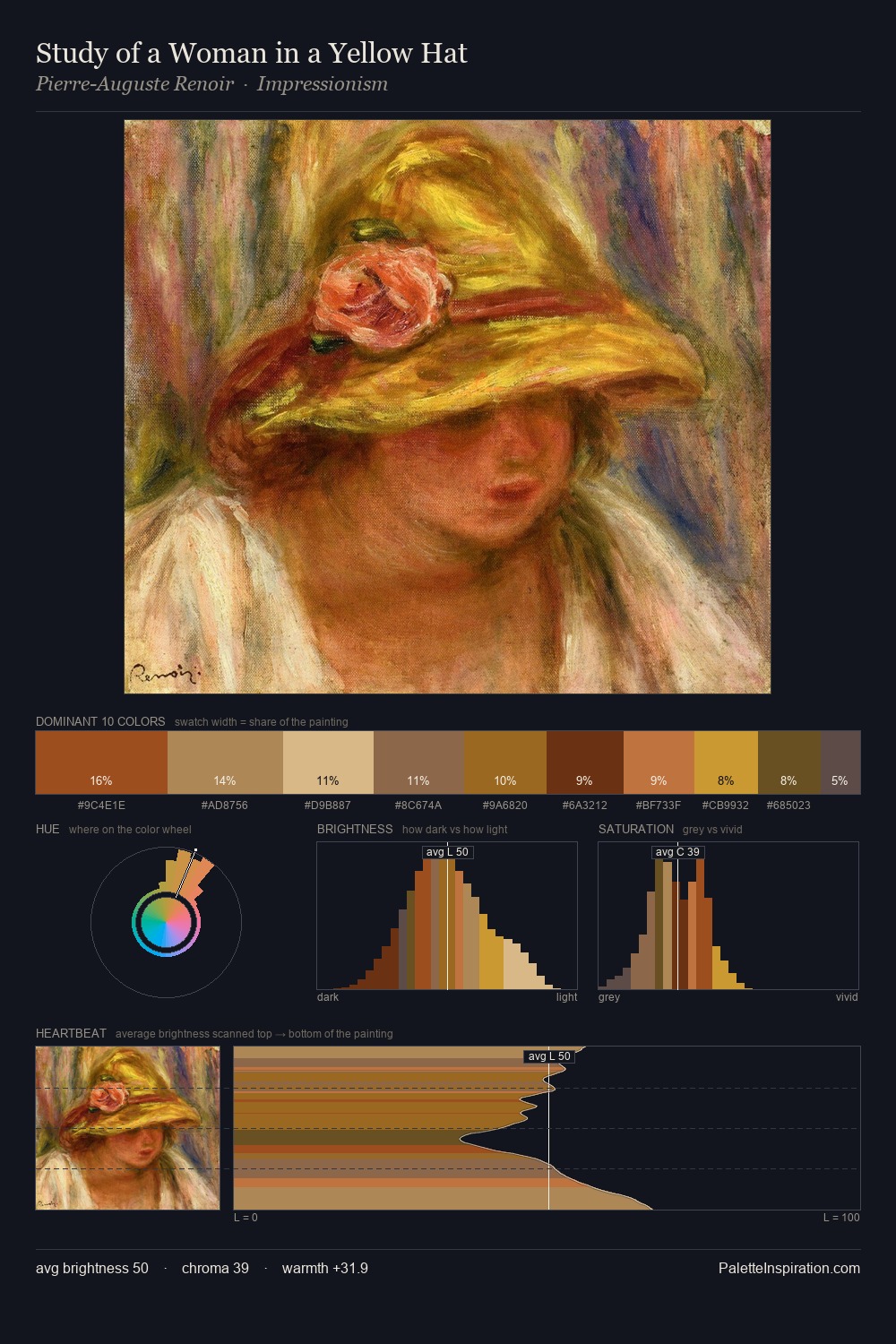This screenshot has width=896, height=1344.
Task: Click the hex code #9C4E1E
Action: [101, 806]
